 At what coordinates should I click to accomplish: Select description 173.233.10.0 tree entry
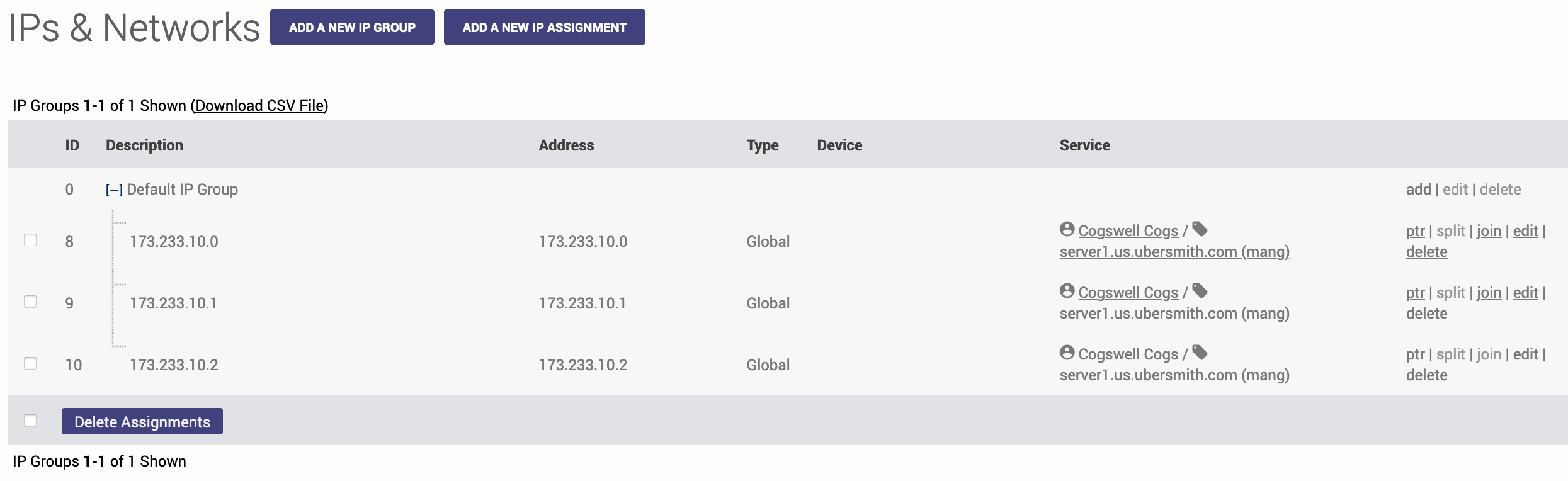174,241
